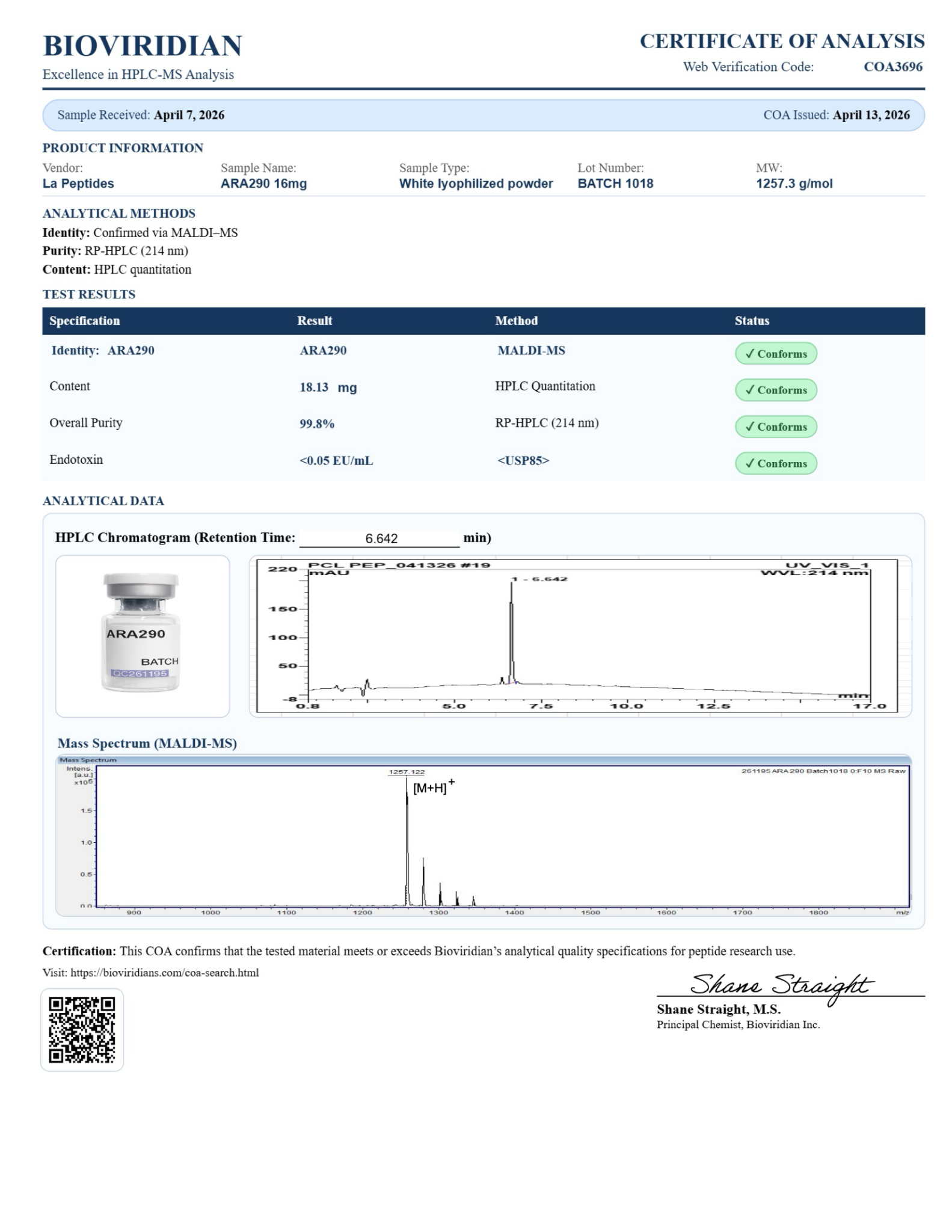Click the line "Content: HPLC quantitation"
Viewport: 952px width, 1232px height.
coord(117,269)
